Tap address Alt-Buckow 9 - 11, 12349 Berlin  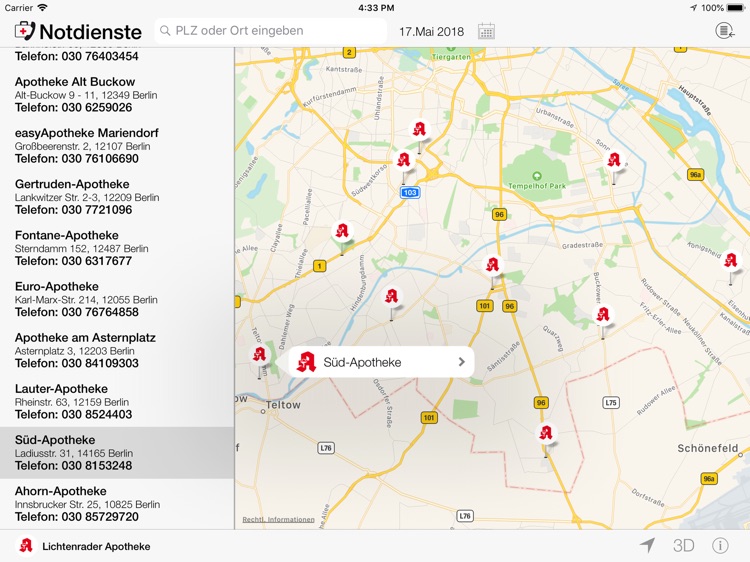[86, 95]
